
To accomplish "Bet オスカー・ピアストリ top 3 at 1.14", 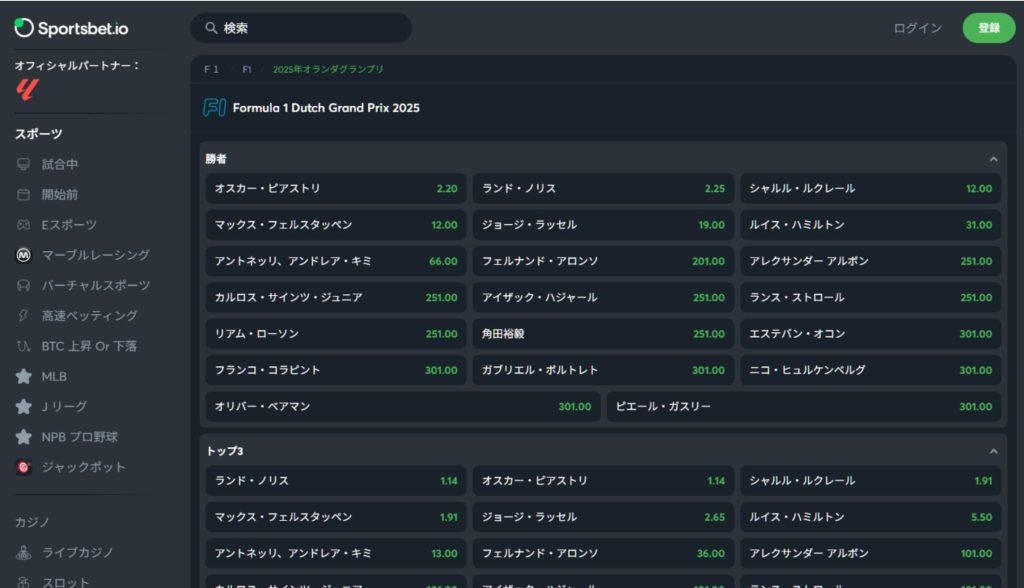I will point(603,480).
